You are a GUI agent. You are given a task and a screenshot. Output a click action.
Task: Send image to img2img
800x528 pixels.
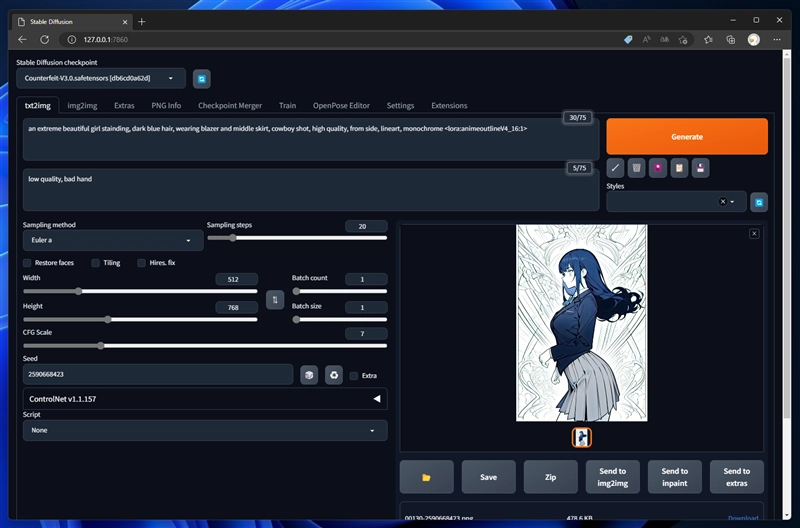(x=613, y=477)
